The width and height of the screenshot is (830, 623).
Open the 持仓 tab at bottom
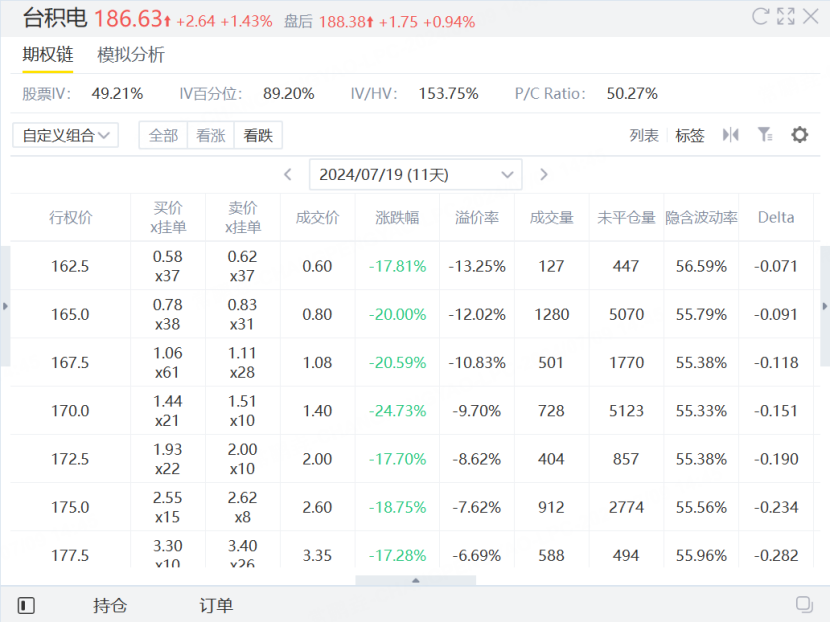110,605
